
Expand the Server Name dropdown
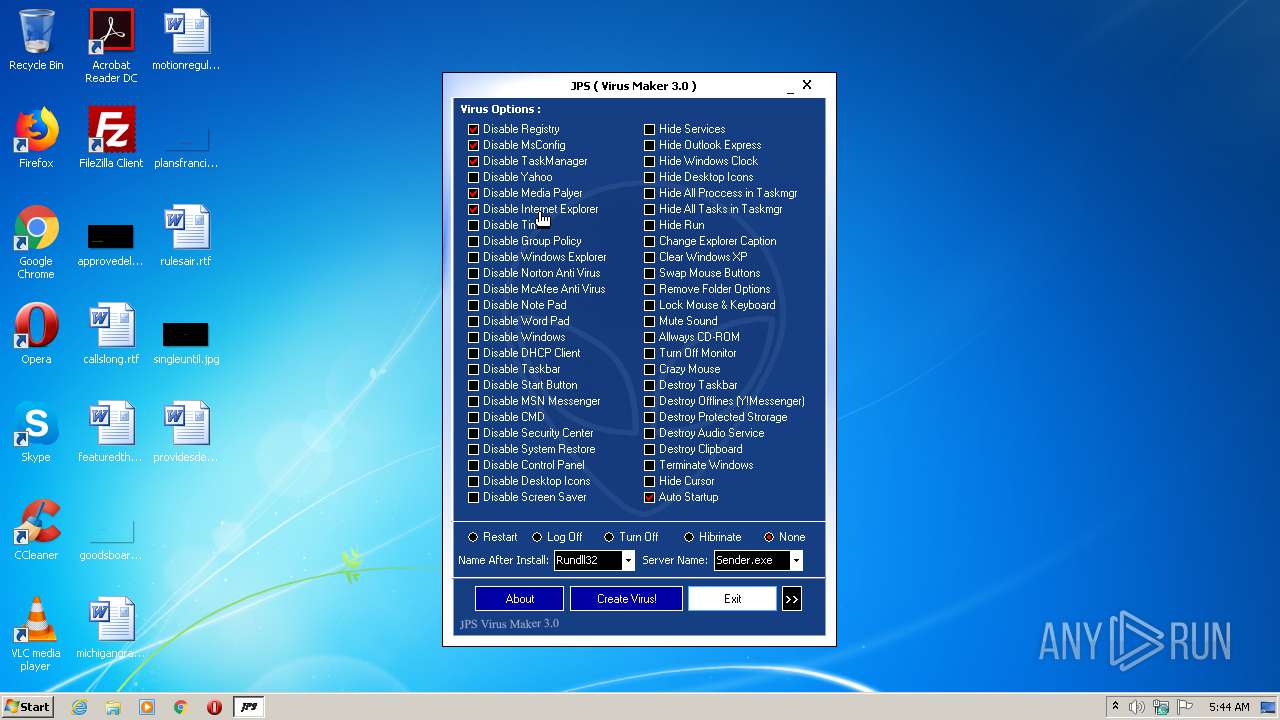click(x=796, y=561)
